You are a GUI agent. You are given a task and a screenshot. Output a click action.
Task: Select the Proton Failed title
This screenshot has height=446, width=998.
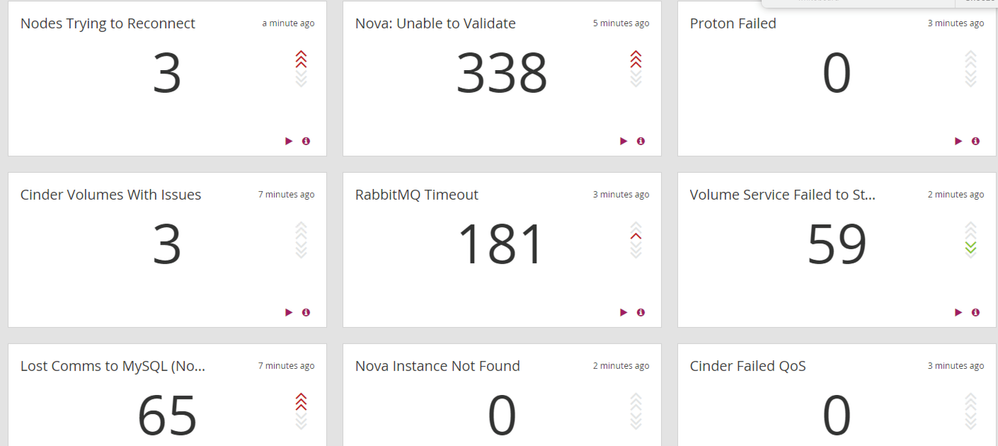(733, 24)
